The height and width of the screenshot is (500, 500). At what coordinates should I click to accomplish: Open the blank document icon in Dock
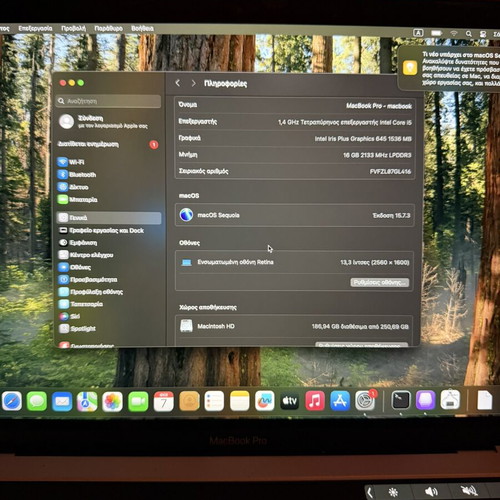coord(484,400)
